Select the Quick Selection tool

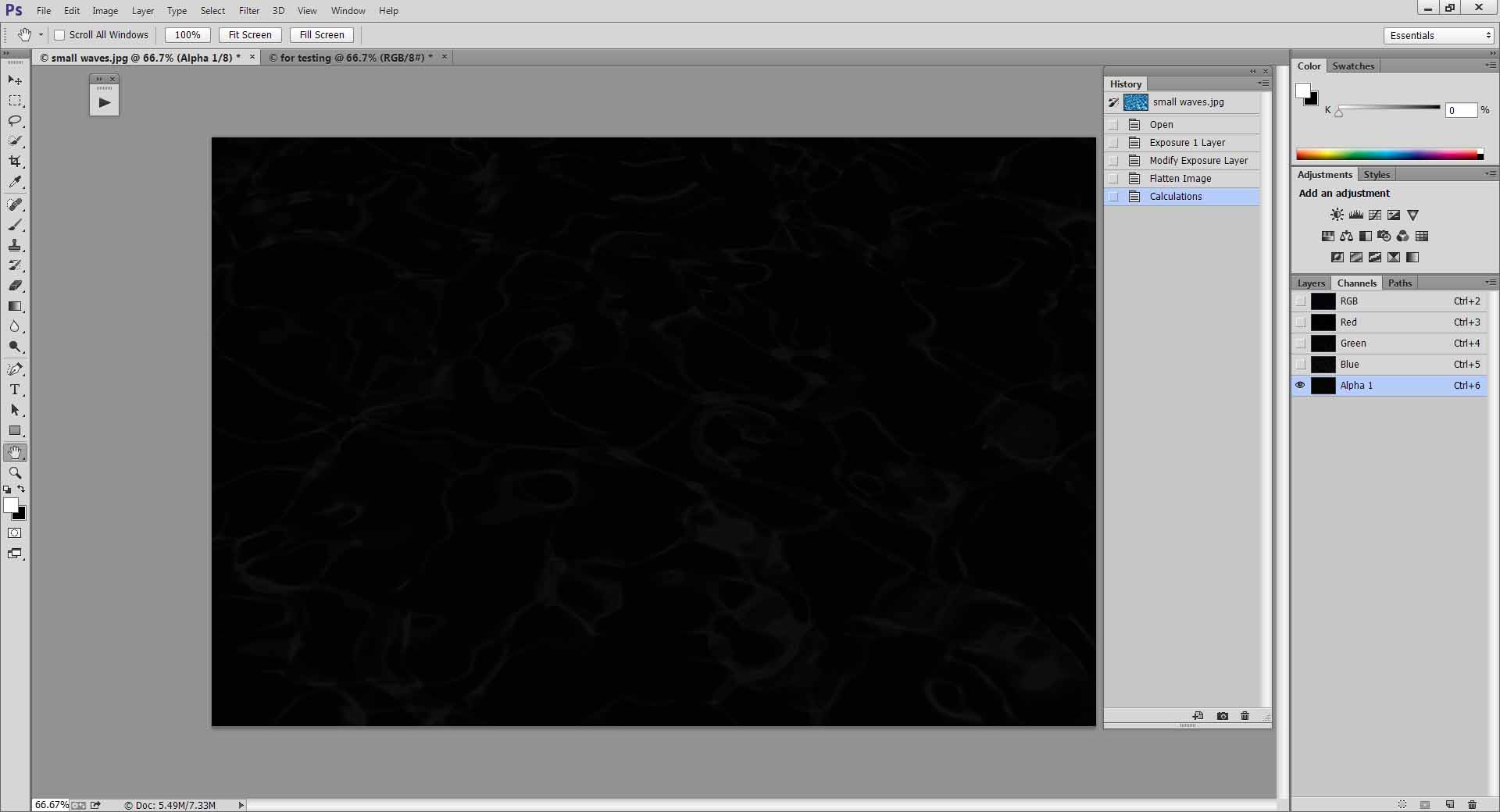click(15, 141)
